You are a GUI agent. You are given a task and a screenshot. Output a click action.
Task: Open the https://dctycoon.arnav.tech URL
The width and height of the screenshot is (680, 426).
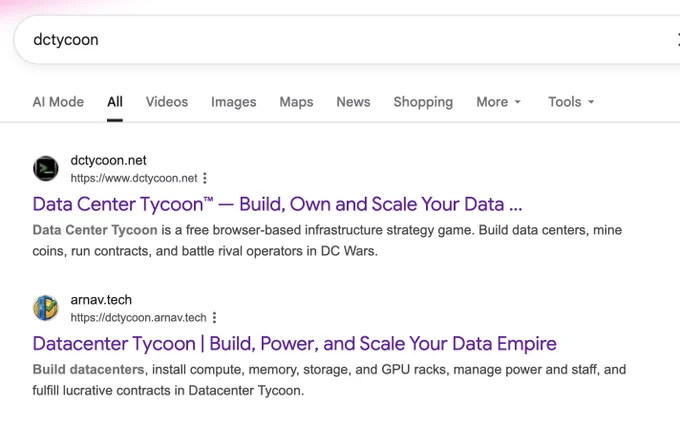(138, 318)
